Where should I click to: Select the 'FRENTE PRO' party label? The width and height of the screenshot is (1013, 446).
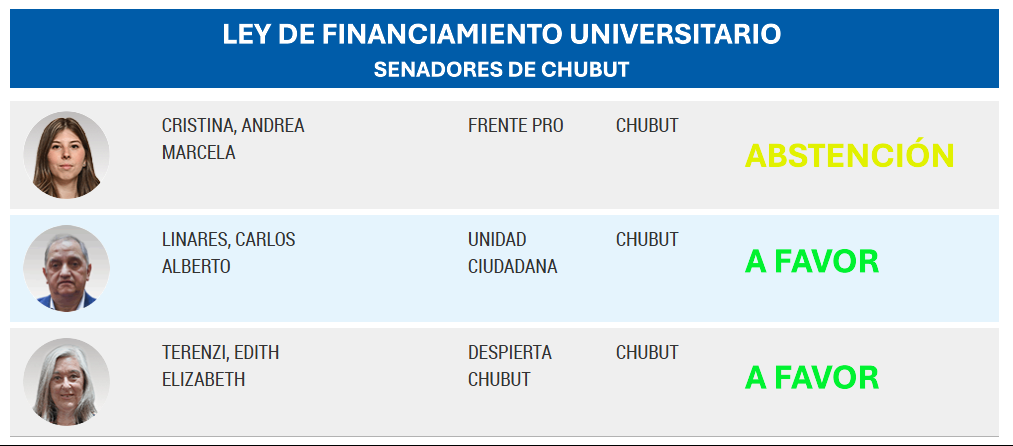point(515,126)
